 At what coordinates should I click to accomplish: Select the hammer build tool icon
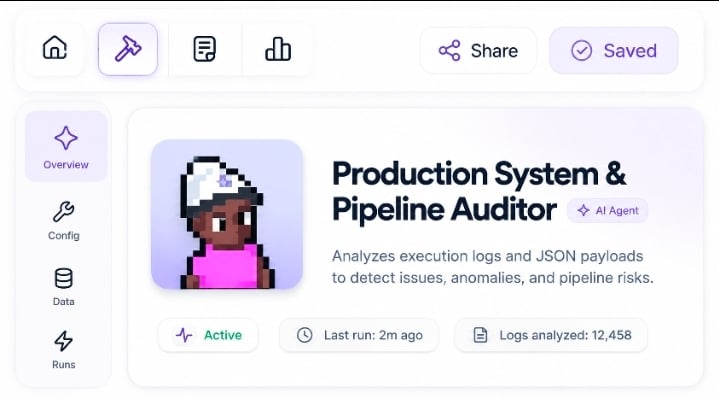(128, 49)
